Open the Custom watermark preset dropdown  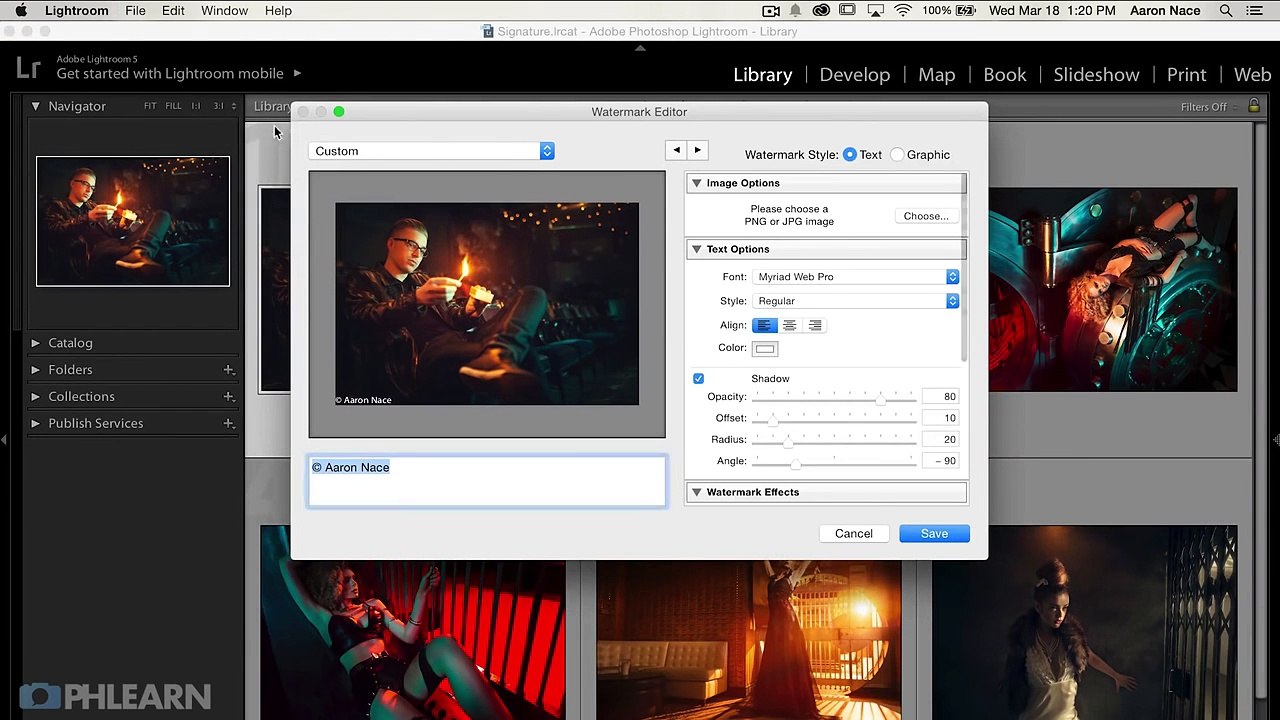click(431, 151)
